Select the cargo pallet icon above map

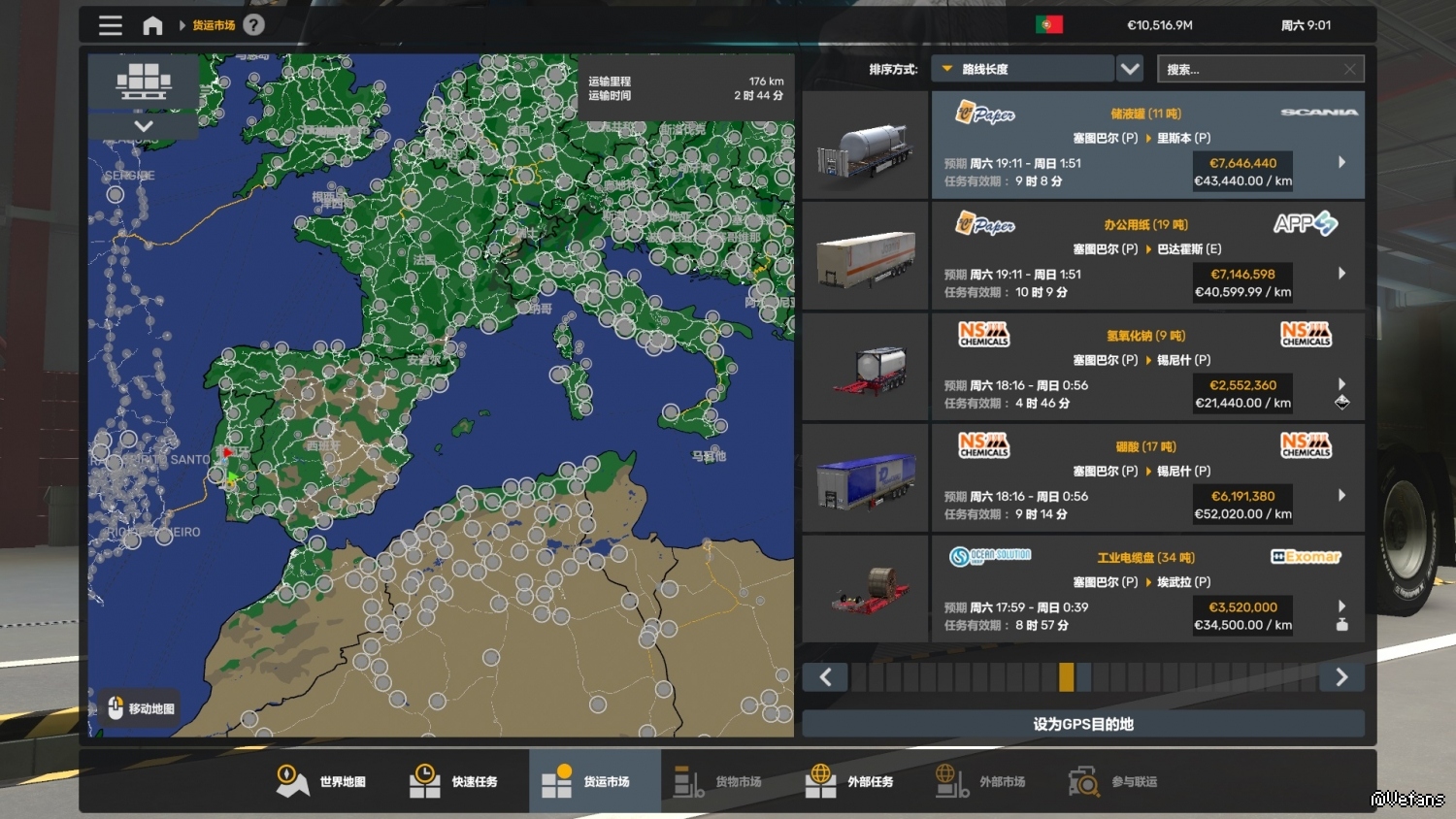(144, 82)
